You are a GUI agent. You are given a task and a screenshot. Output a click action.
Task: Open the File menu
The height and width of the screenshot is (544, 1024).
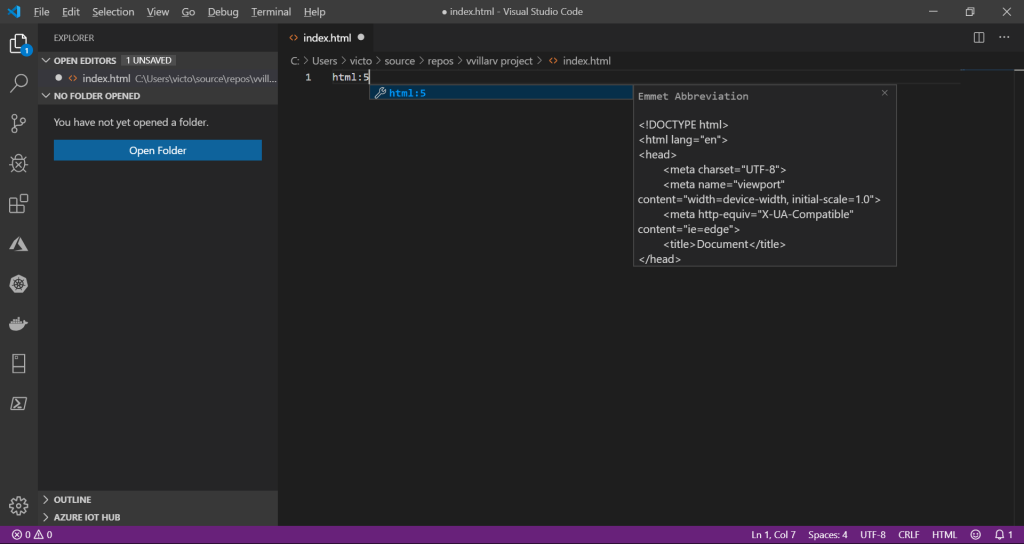(x=41, y=12)
